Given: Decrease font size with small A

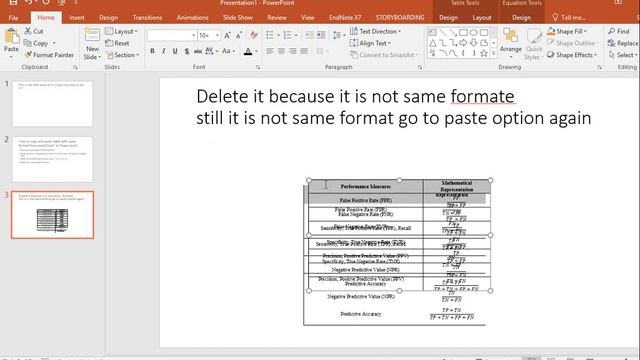Looking at the screenshot, I should tap(239, 36).
